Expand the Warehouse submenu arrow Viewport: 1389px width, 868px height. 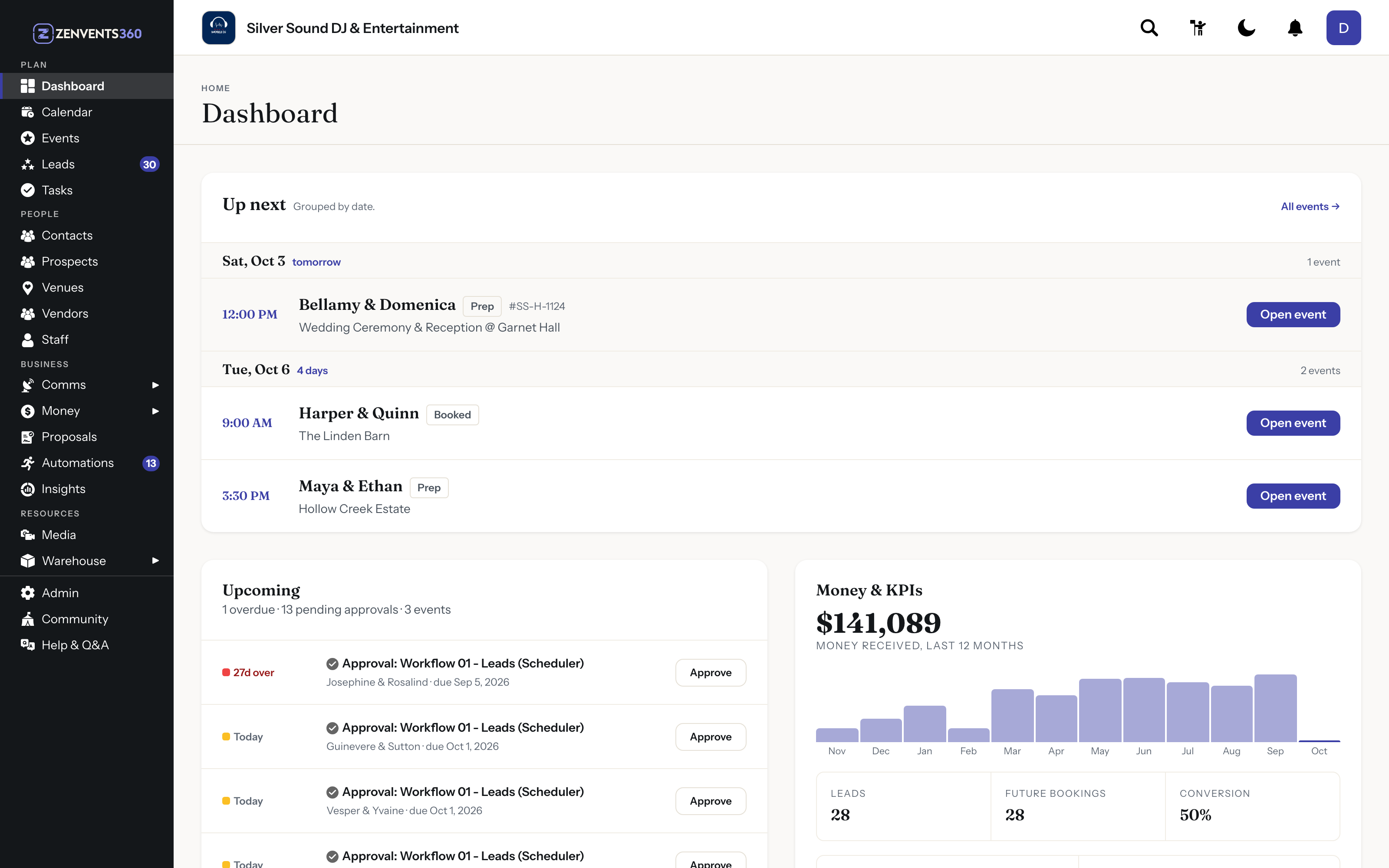coord(155,561)
